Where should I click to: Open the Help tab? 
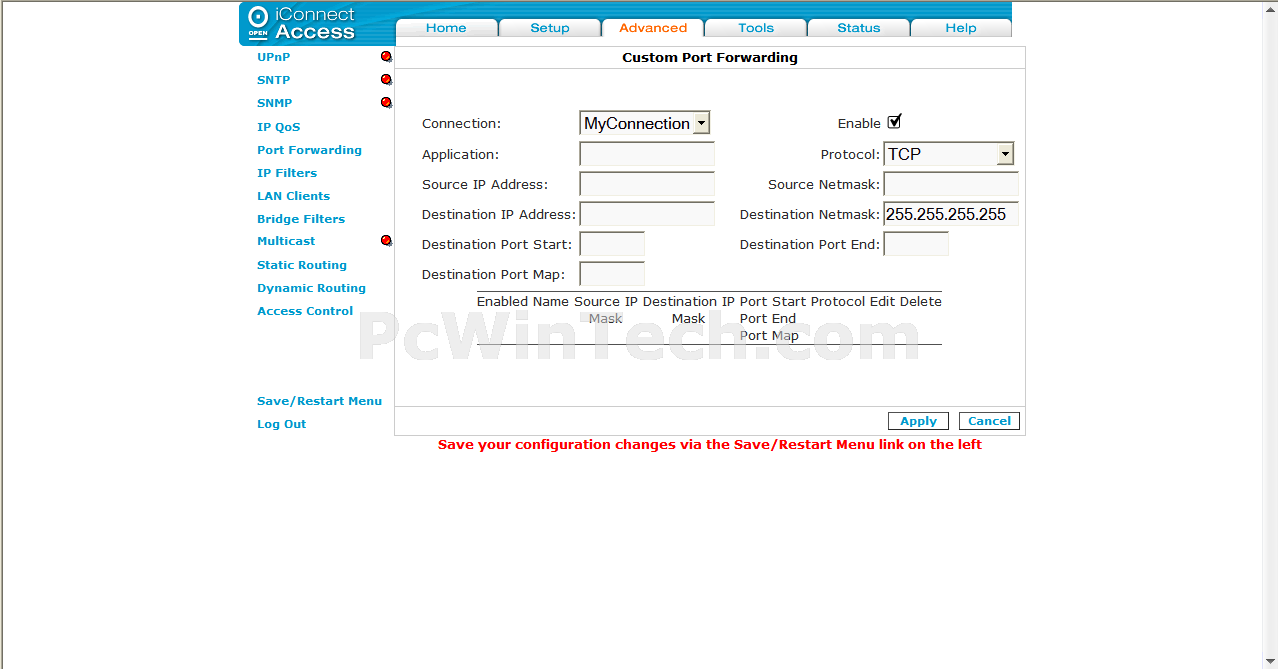point(961,28)
